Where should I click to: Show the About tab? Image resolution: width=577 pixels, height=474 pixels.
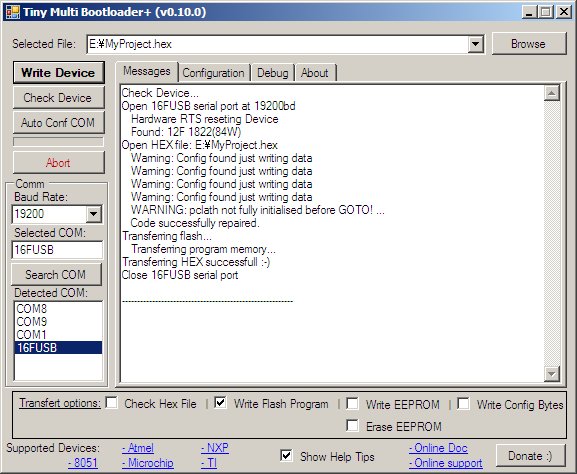pos(315,73)
